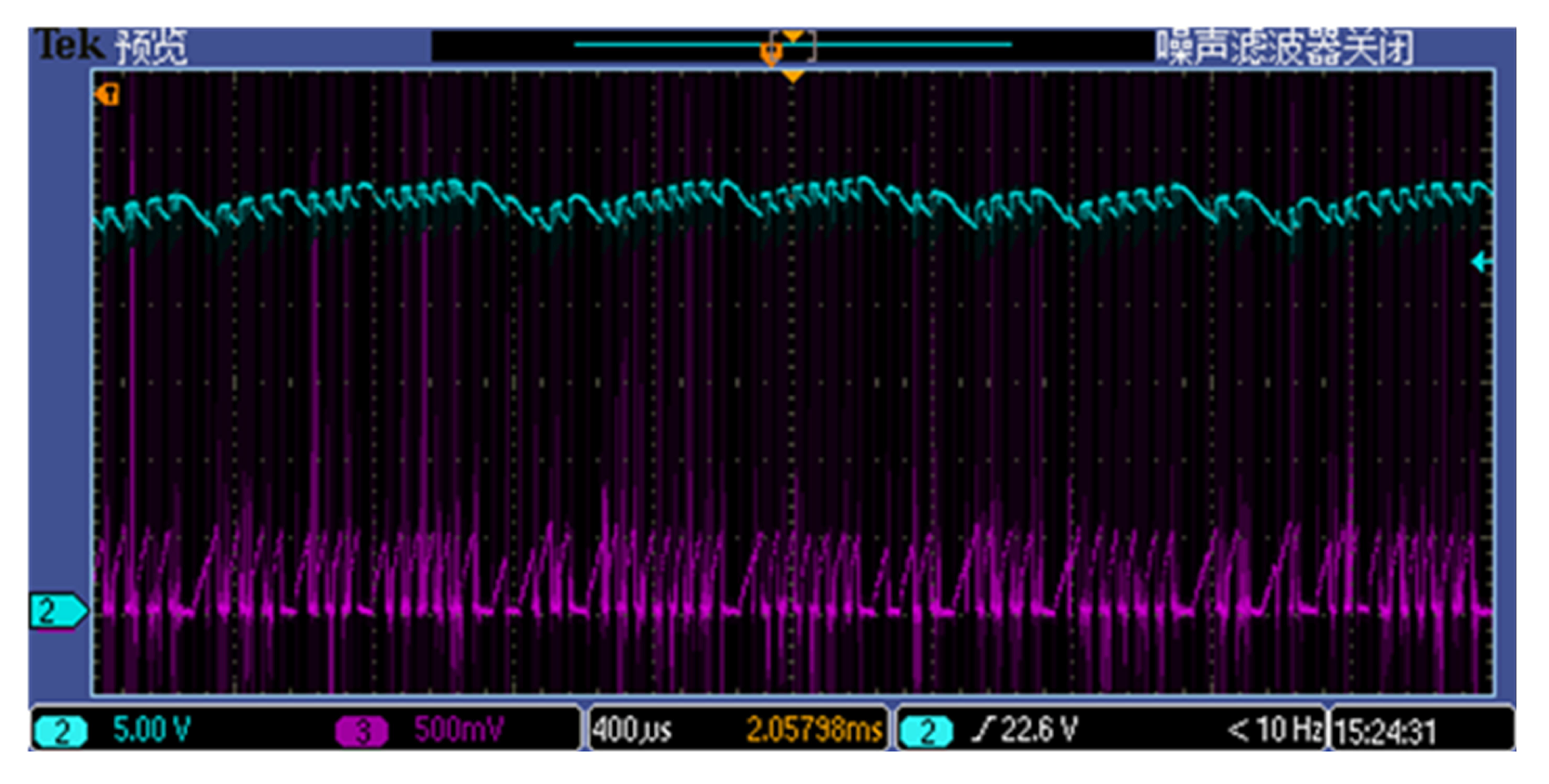Click the orange T marker in record overview bar
This screenshot has height=784, width=1549.
(x=771, y=54)
